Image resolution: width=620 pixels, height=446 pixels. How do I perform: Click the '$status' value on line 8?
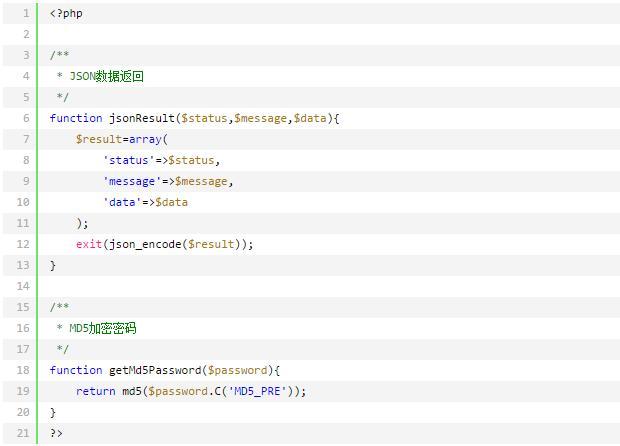191,160
